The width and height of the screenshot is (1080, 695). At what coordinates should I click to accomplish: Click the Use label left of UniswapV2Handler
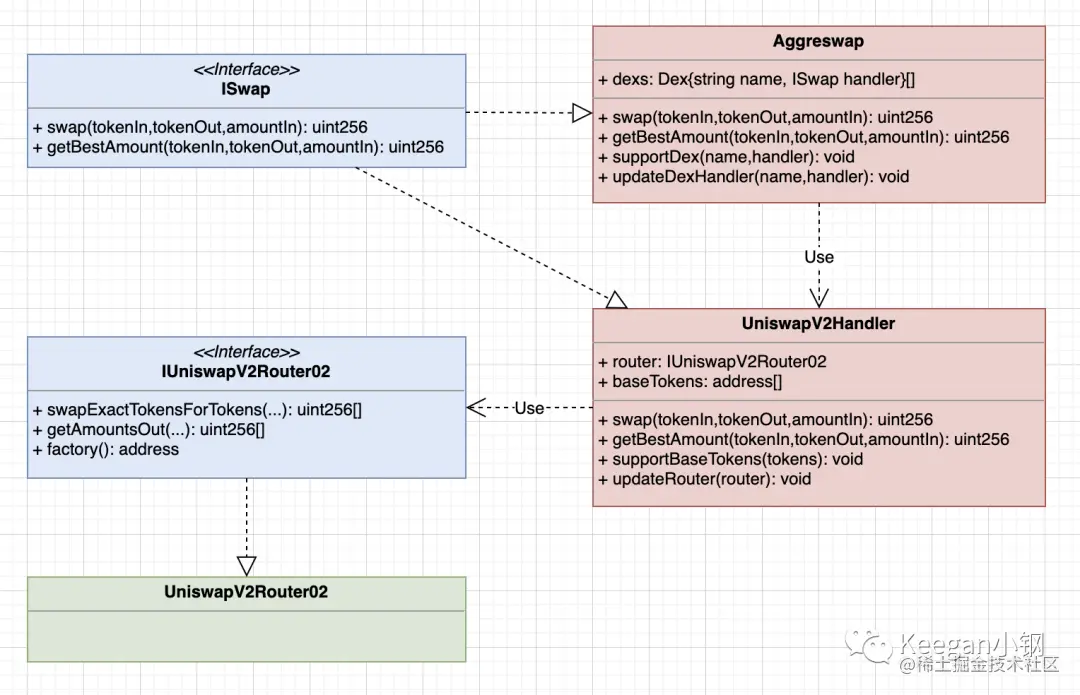pyautogui.click(x=529, y=408)
